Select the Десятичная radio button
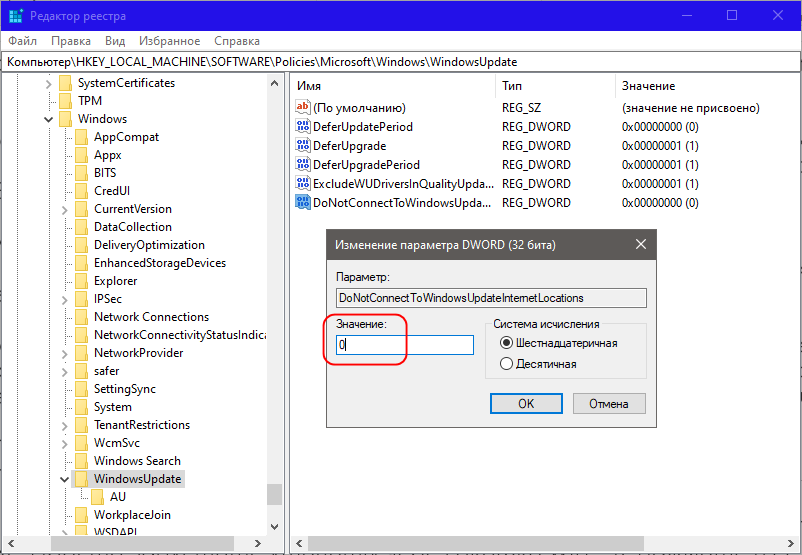 coord(506,364)
